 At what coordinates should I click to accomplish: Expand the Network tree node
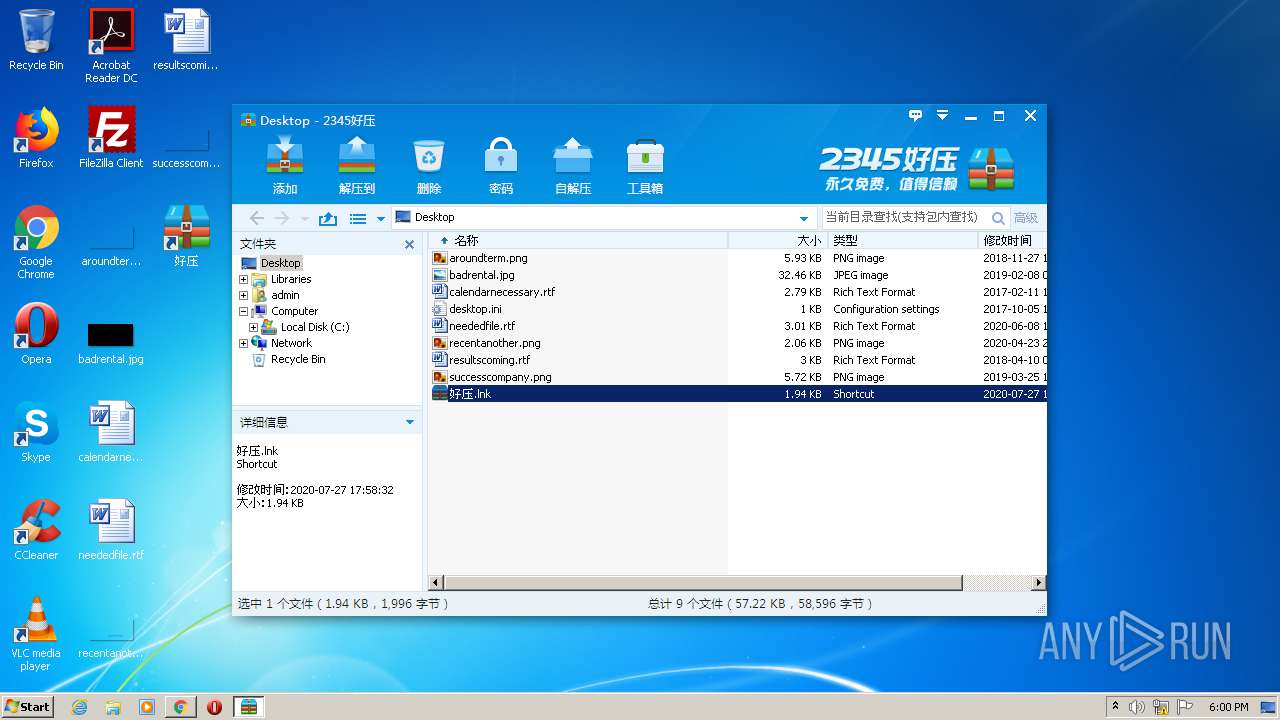tap(243, 343)
